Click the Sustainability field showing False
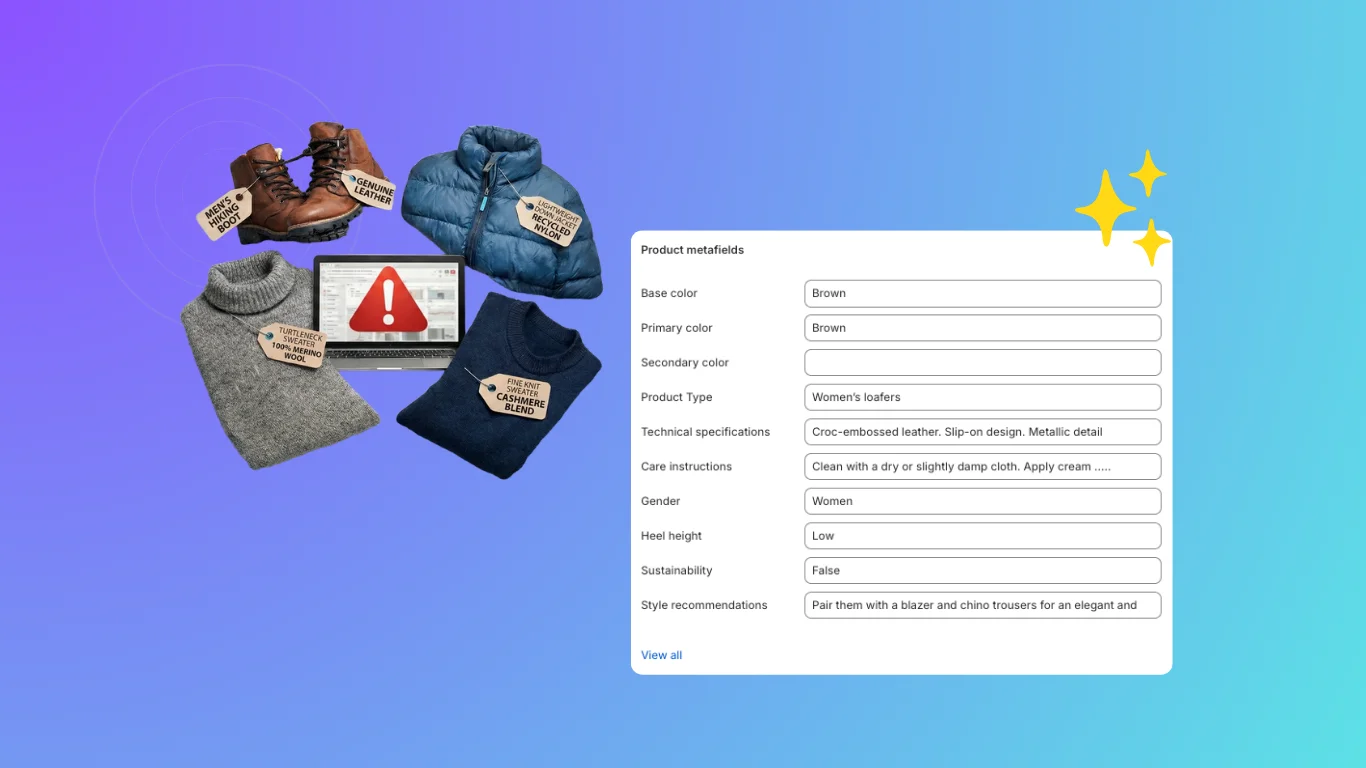The image size is (1366, 768). 982,570
